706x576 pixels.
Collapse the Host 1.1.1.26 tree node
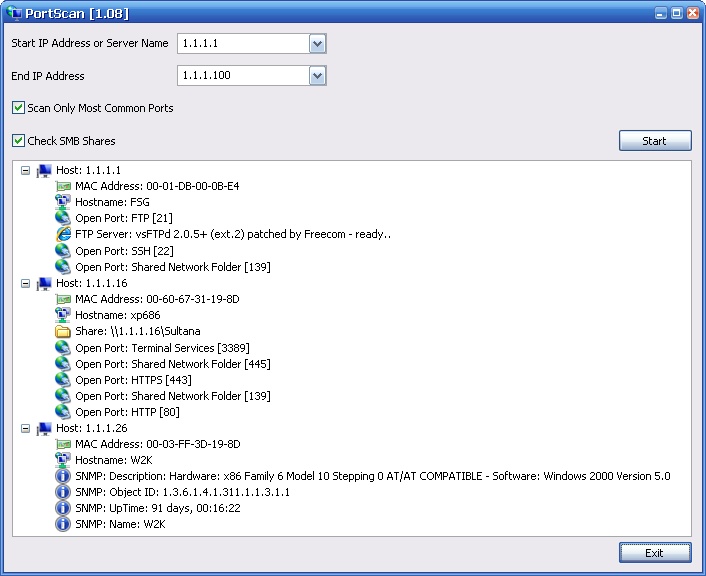click(x=26, y=429)
